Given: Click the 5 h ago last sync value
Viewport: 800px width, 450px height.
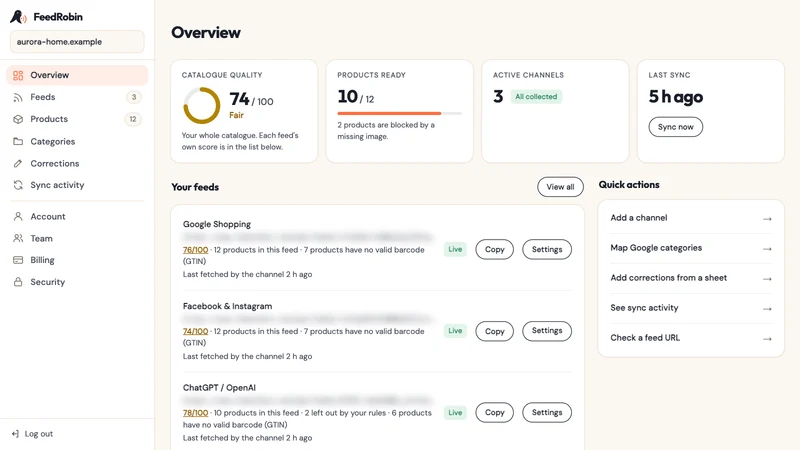Looking at the screenshot, I should coord(676,96).
